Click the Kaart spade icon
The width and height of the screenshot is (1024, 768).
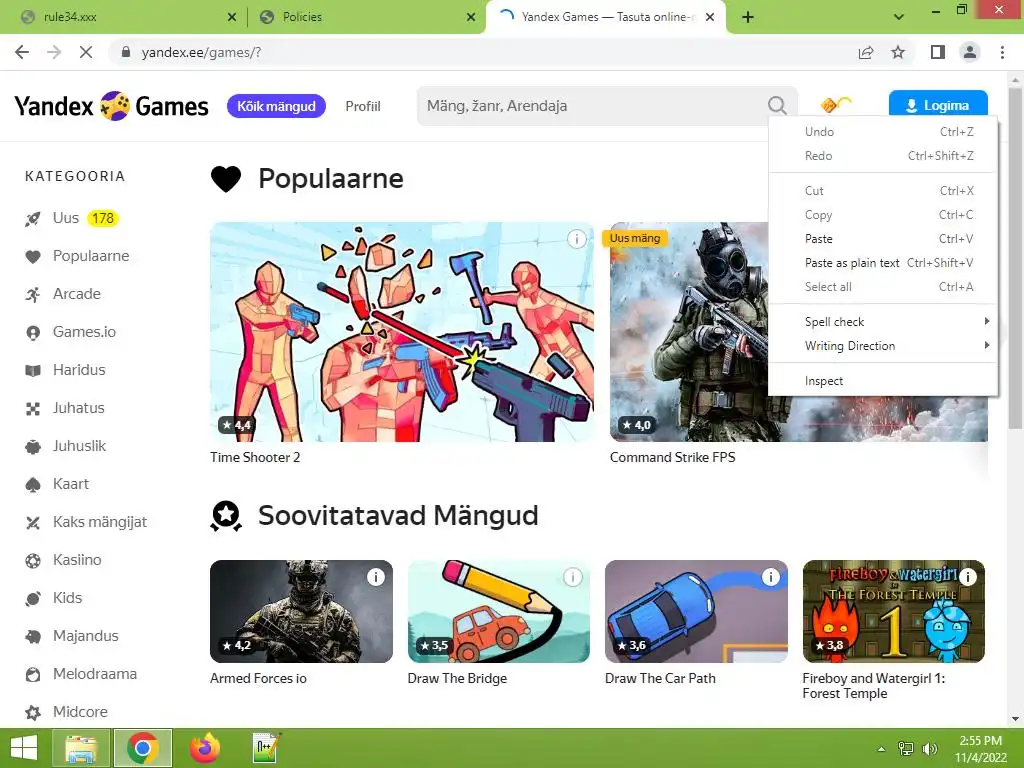click(x=33, y=485)
